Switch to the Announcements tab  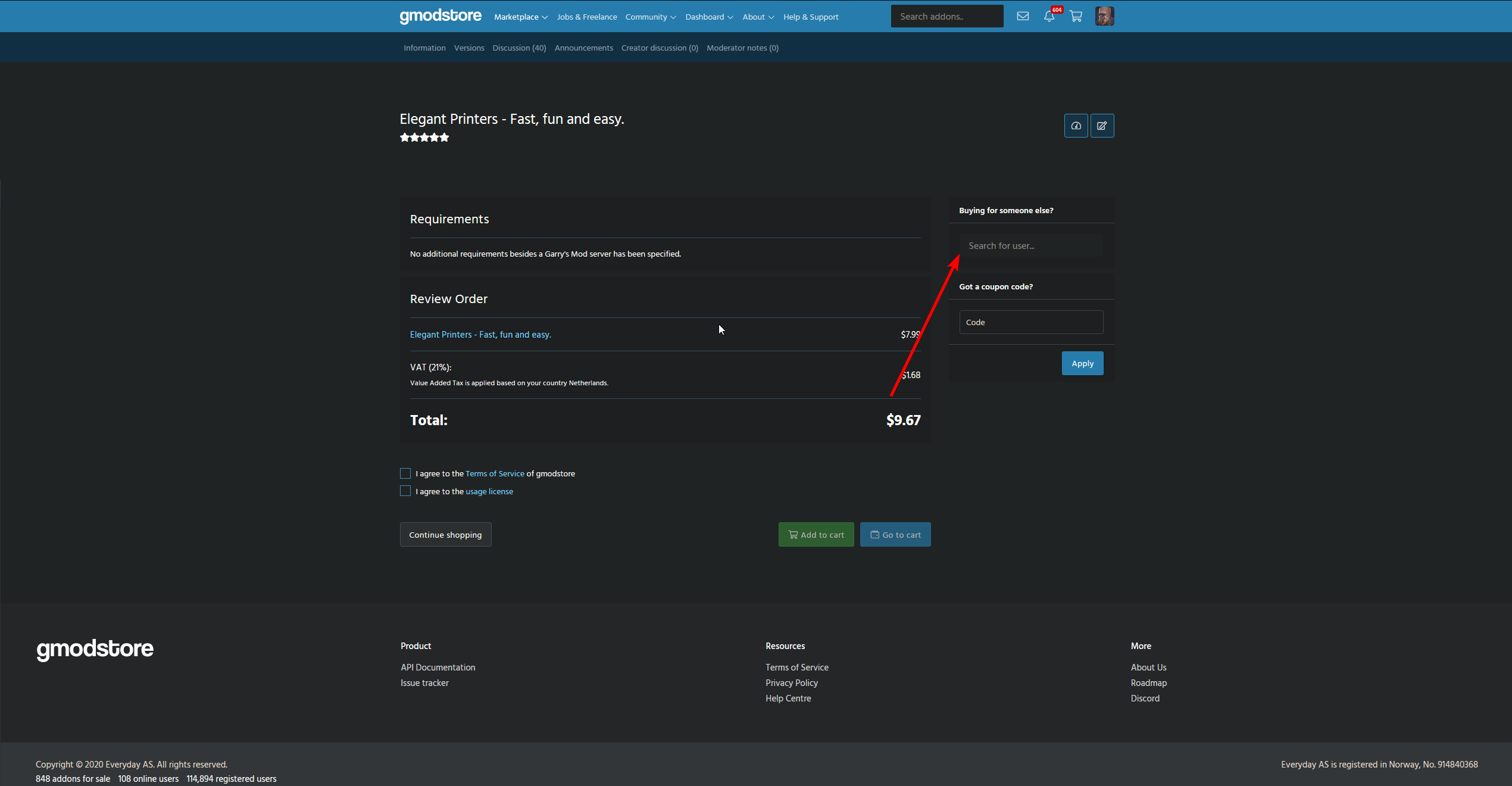(x=584, y=48)
